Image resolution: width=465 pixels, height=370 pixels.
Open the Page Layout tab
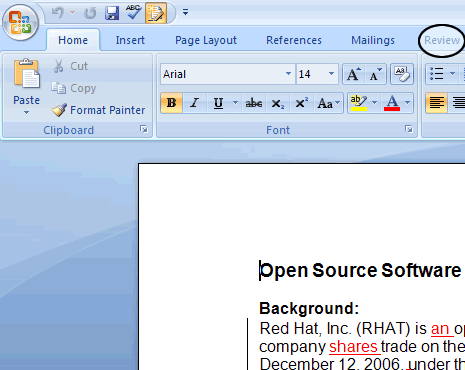206,40
